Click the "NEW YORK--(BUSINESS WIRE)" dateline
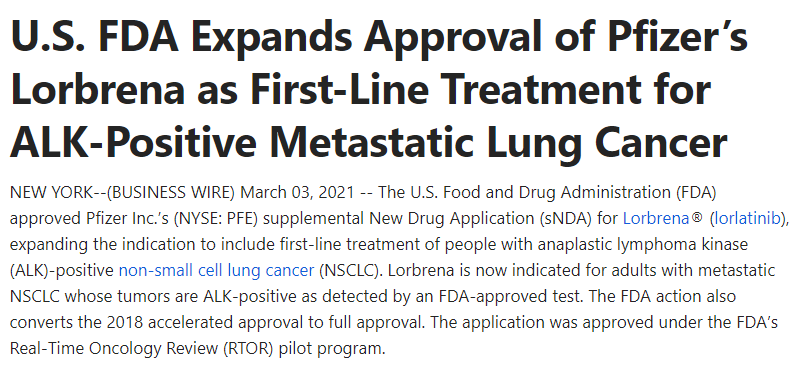 [x=123, y=192]
